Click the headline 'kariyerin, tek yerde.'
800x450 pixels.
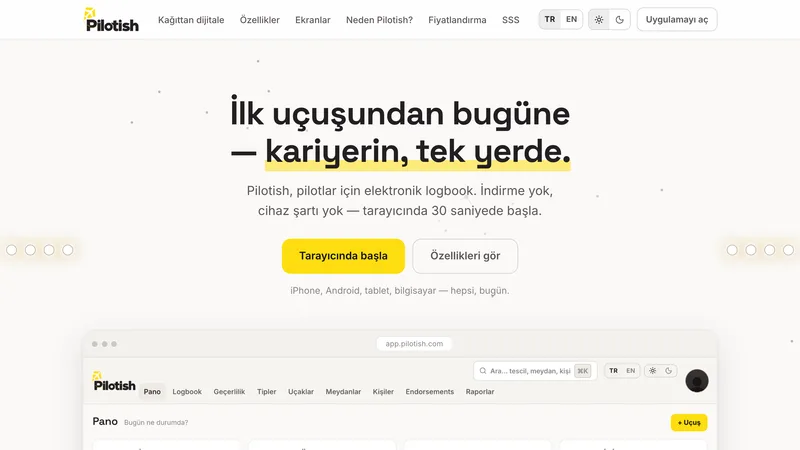[417, 152]
